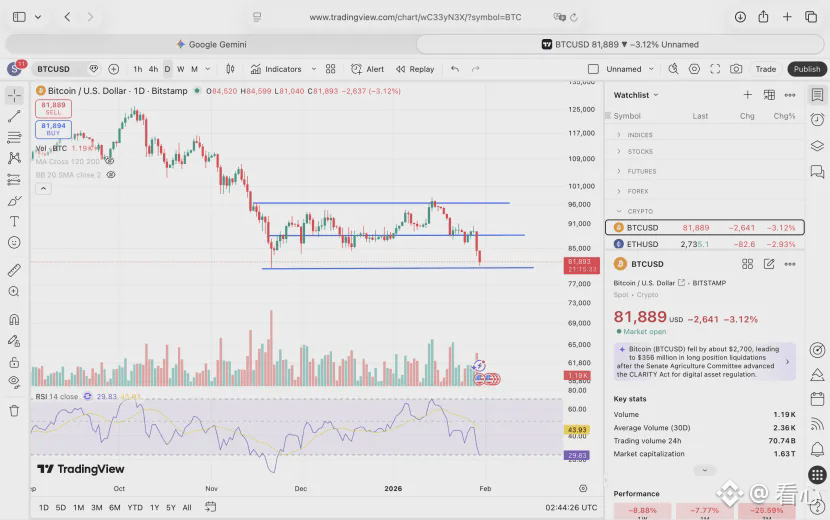Screen dimensions: 830x520
Task: Switch to the 4h timeframe
Action: [x=153, y=69]
